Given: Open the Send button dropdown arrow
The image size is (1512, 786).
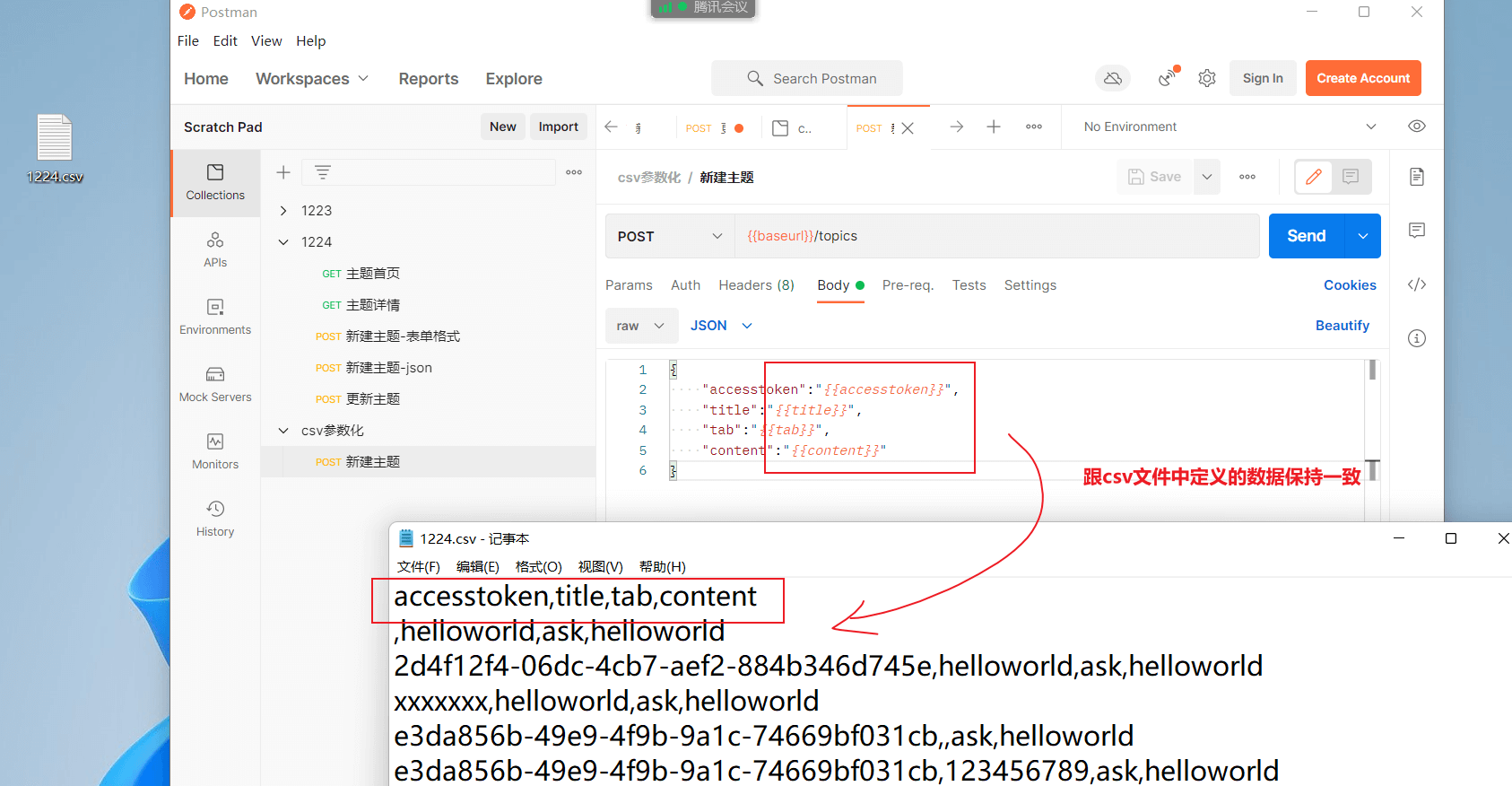Looking at the screenshot, I should coord(1363,236).
